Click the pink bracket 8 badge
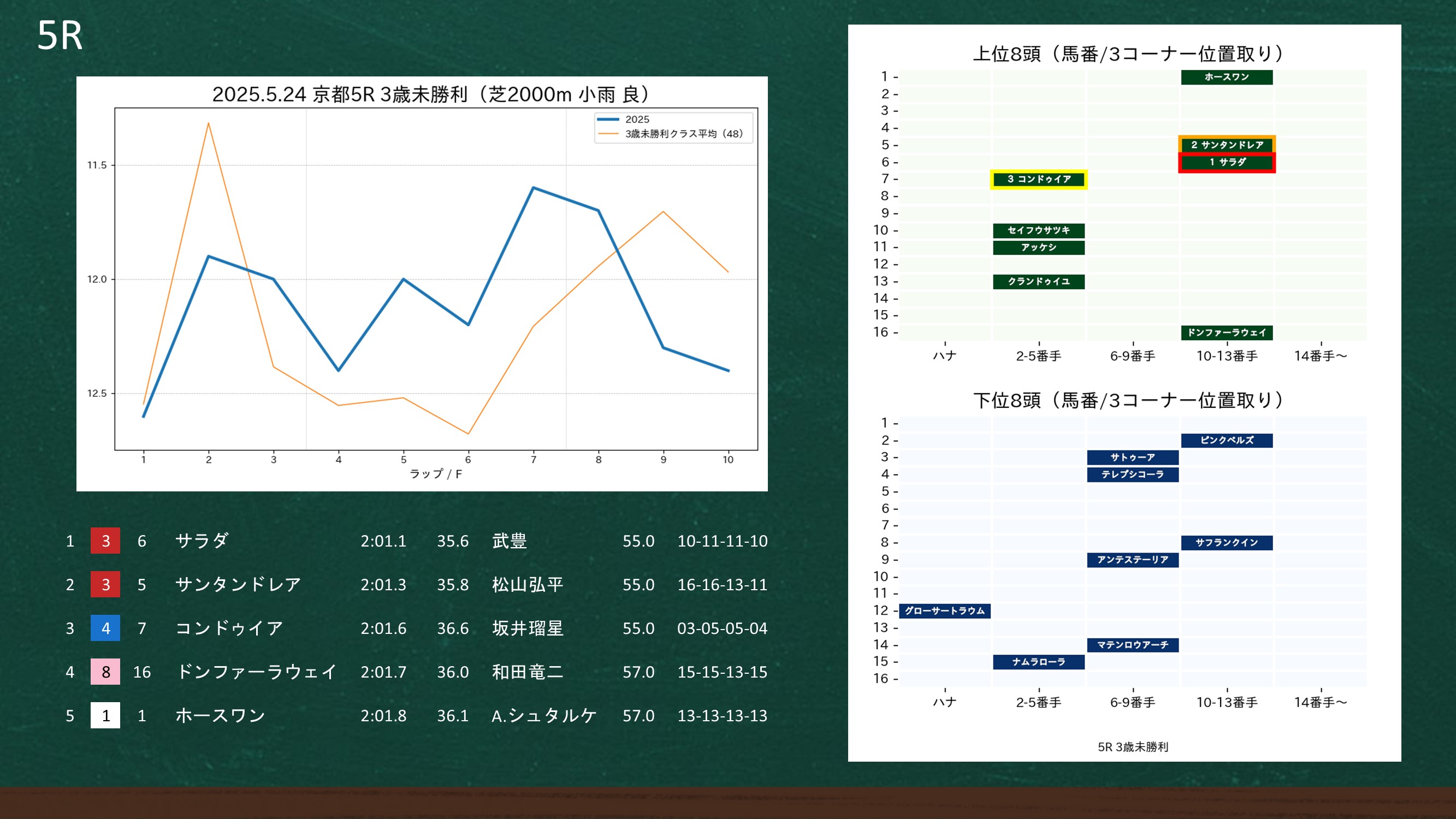Viewport: 1456px width, 819px height. pos(105,672)
